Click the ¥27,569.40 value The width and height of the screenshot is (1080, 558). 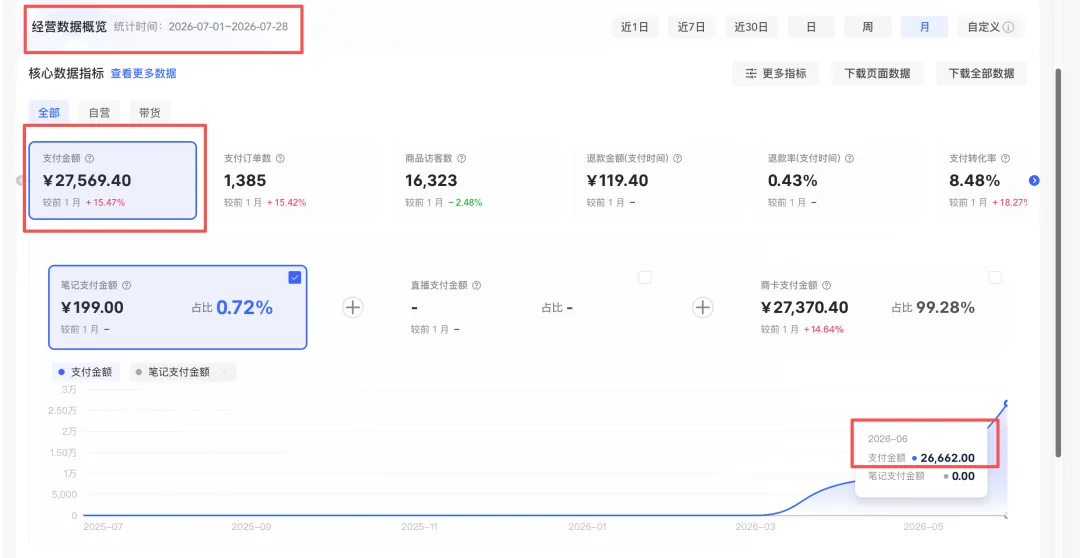[x=87, y=181]
